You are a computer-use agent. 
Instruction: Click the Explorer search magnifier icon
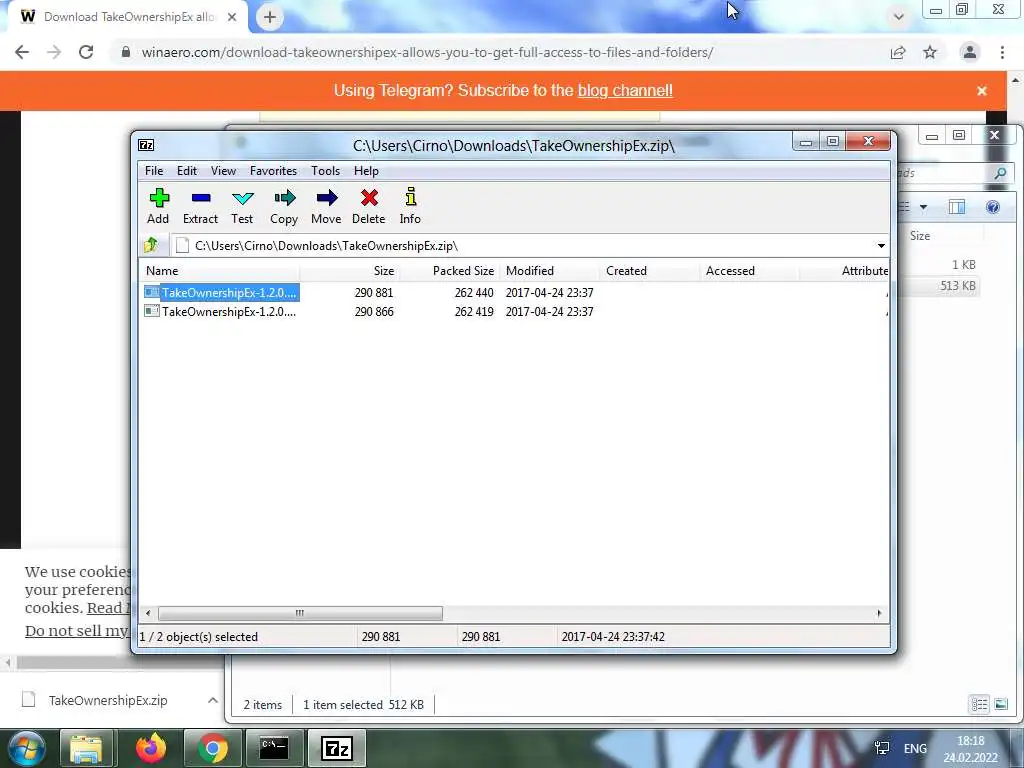[x=1000, y=173]
